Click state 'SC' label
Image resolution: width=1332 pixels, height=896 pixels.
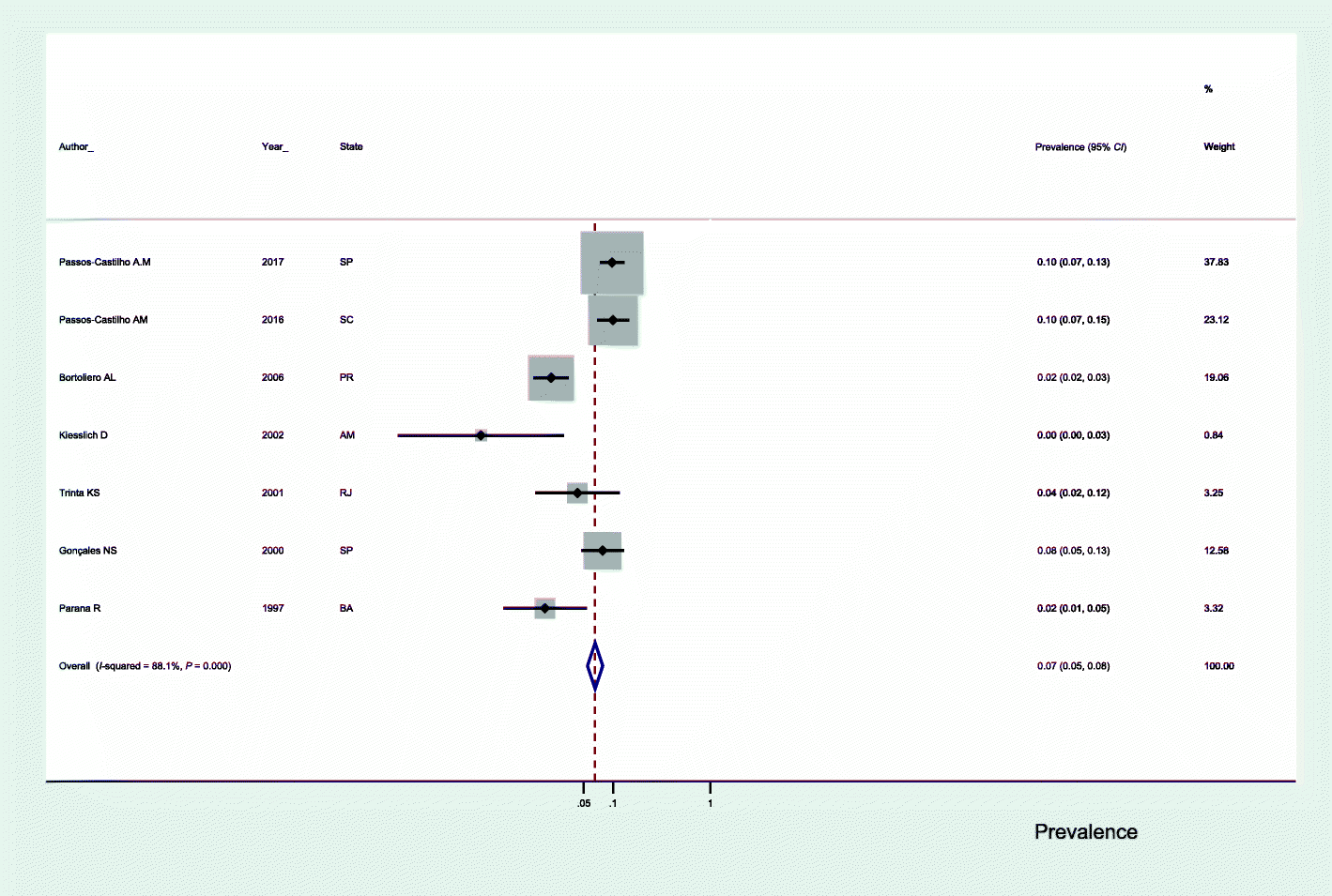[346, 320]
